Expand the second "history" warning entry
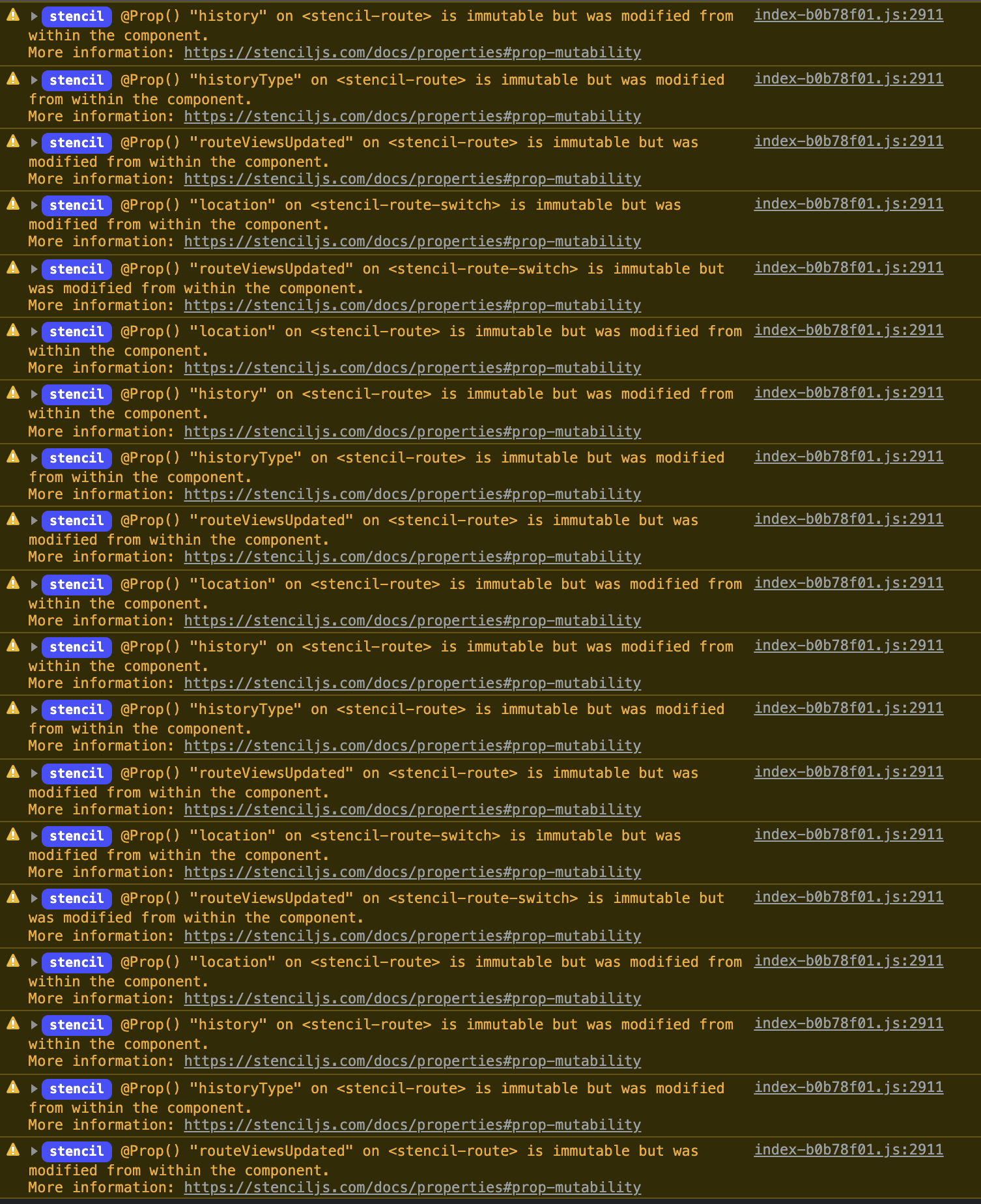 click(34, 394)
